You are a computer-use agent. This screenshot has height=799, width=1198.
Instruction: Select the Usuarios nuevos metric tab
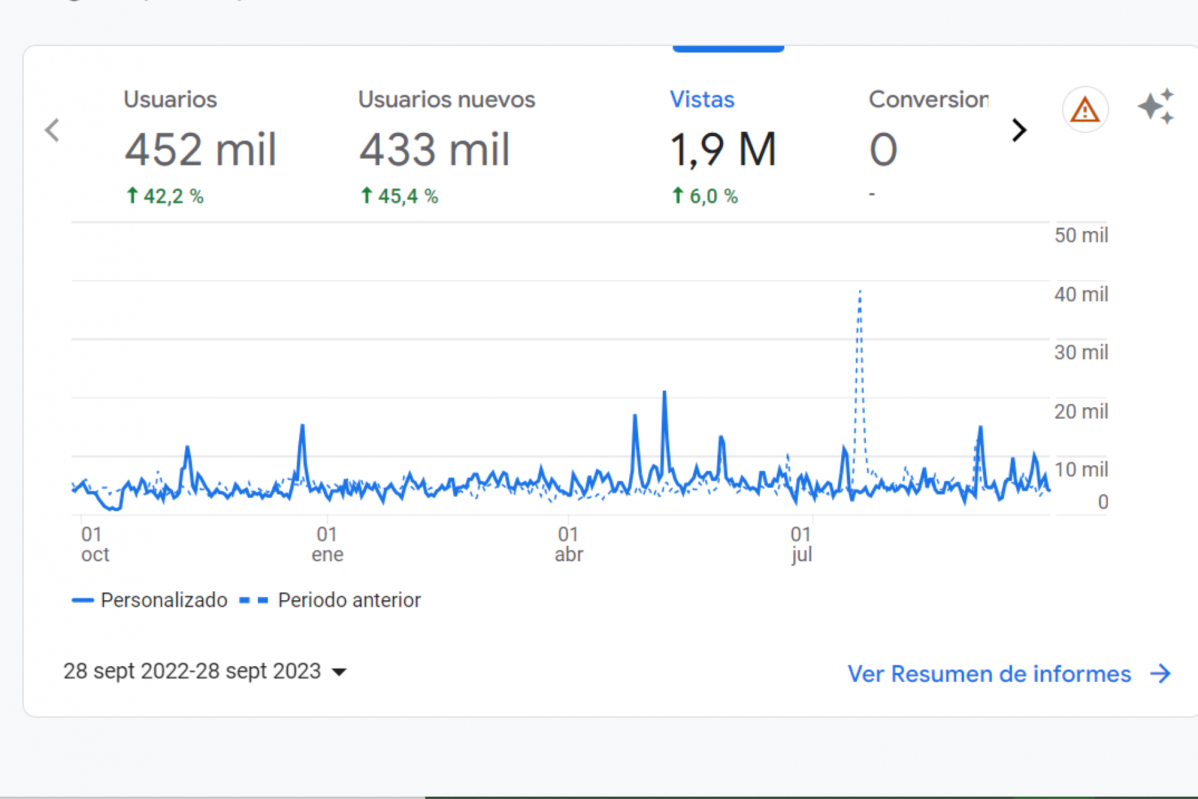447,147
